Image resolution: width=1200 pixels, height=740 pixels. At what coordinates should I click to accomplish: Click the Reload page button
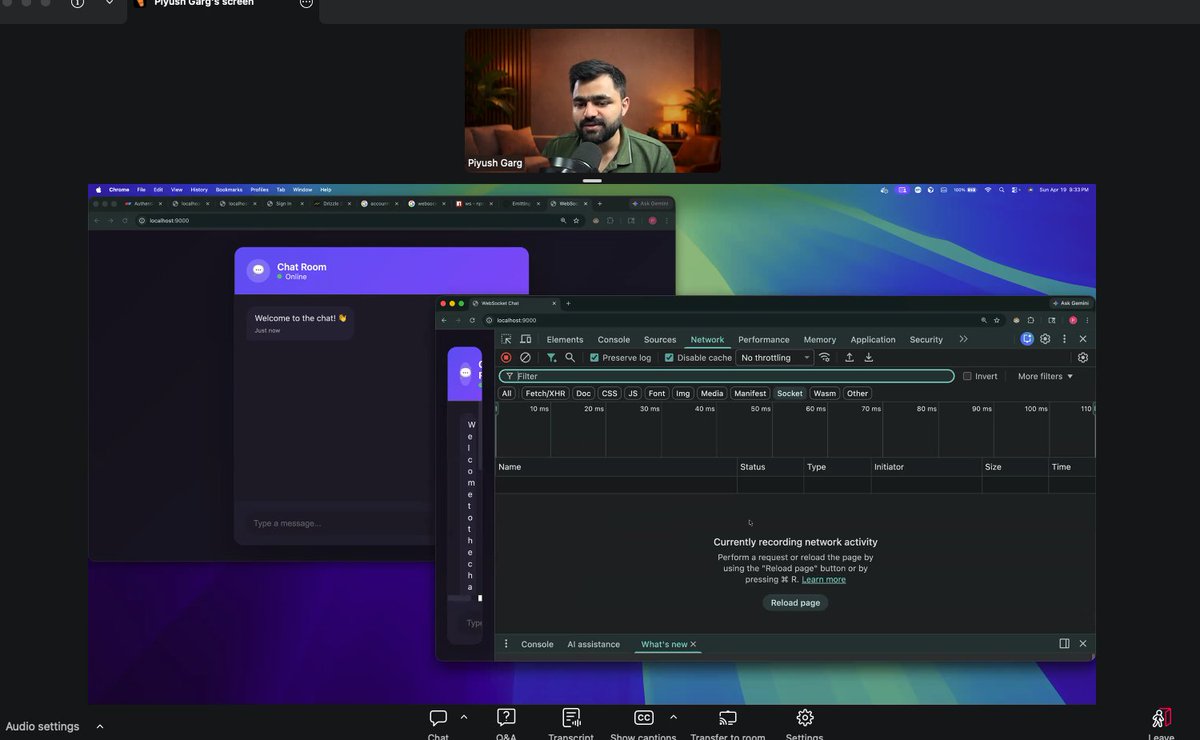pyautogui.click(x=795, y=602)
